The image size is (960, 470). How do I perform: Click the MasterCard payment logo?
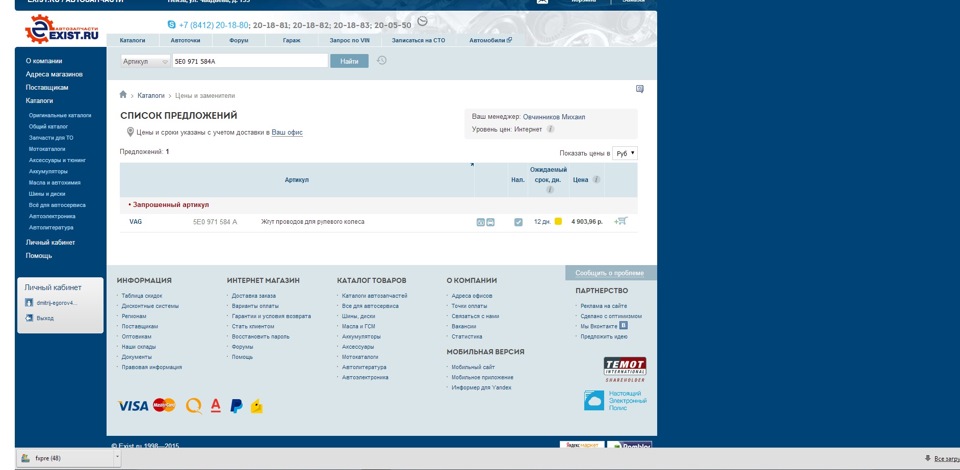tap(164, 405)
